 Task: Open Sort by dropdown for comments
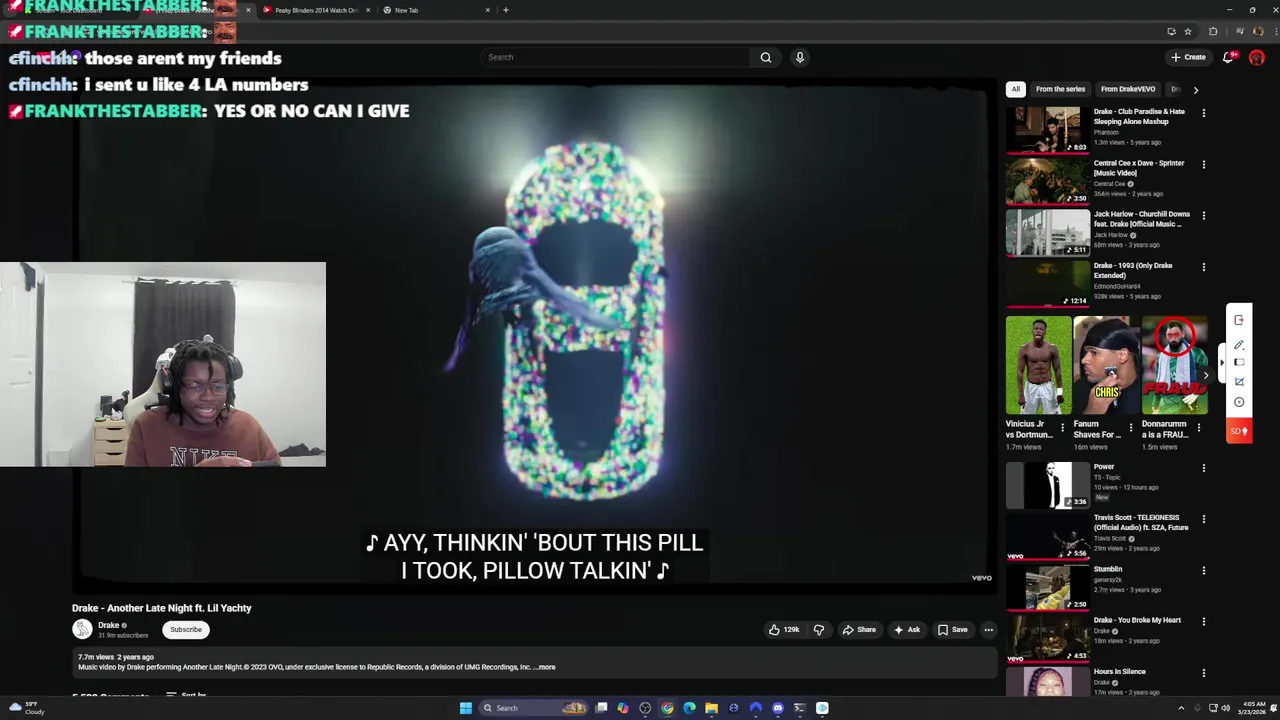click(186, 695)
